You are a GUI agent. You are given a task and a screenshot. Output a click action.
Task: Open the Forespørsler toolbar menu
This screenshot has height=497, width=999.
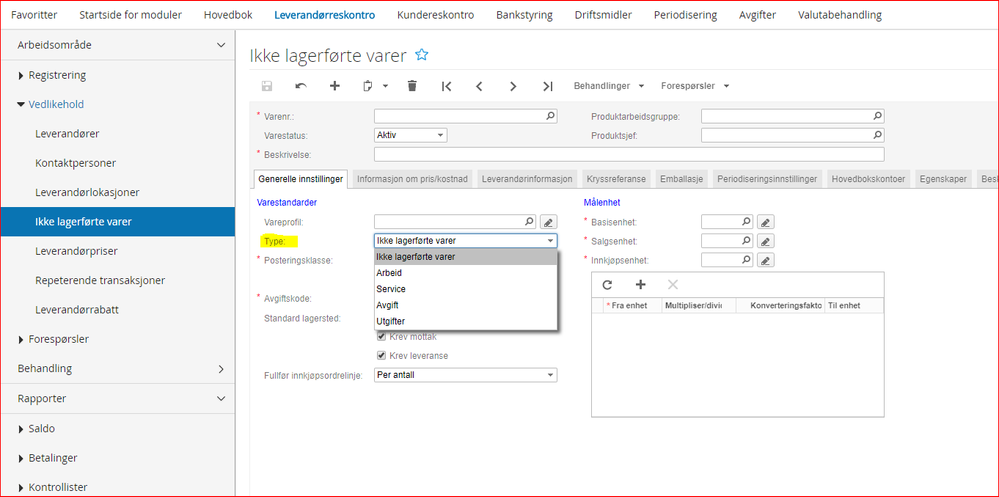(x=695, y=86)
